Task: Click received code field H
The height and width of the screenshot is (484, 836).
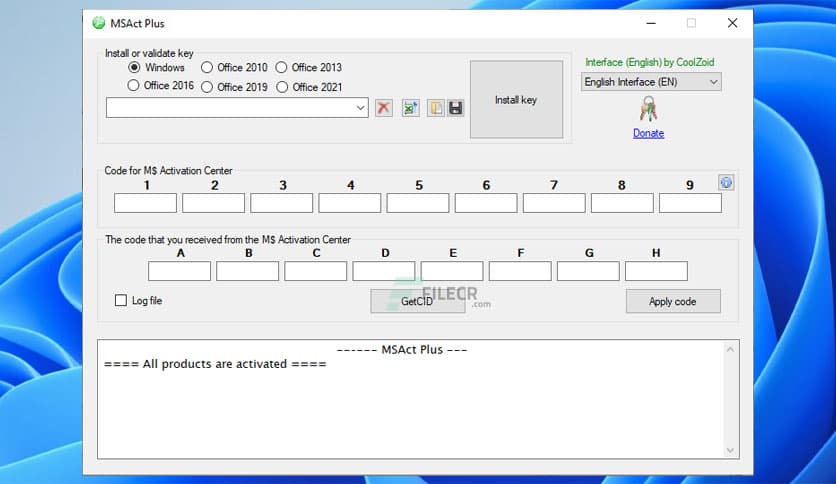Action: click(x=656, y=271)
